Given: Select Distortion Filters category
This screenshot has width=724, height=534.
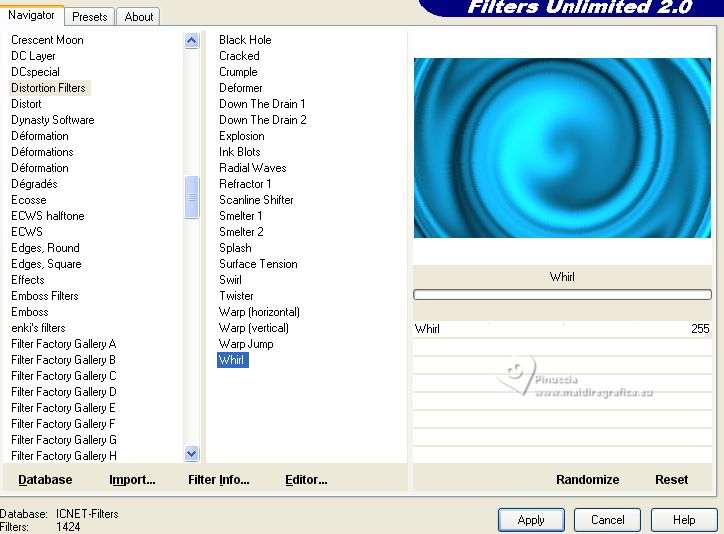Looking at the screenshot, I should point(48,88).
